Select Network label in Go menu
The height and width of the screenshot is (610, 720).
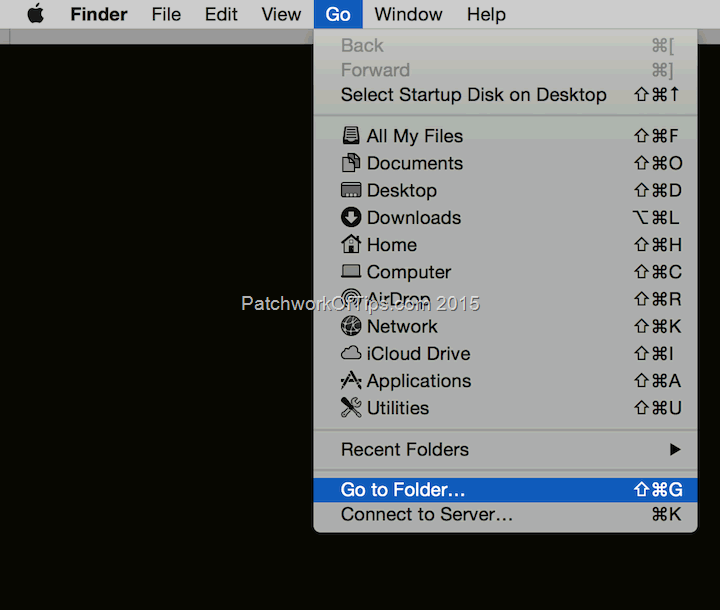coord(402,326)
